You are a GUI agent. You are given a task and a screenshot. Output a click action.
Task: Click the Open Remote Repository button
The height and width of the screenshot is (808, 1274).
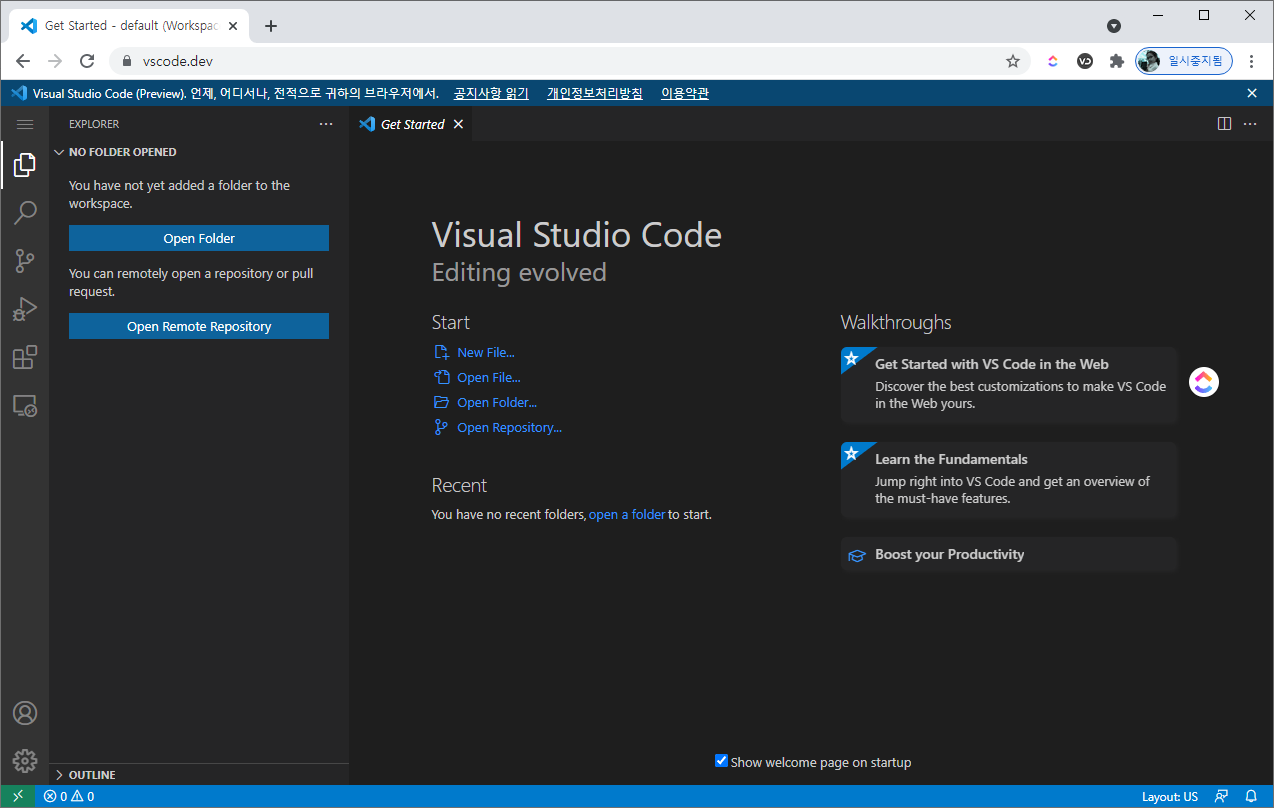pyautogui.click(x=199, y=326)
